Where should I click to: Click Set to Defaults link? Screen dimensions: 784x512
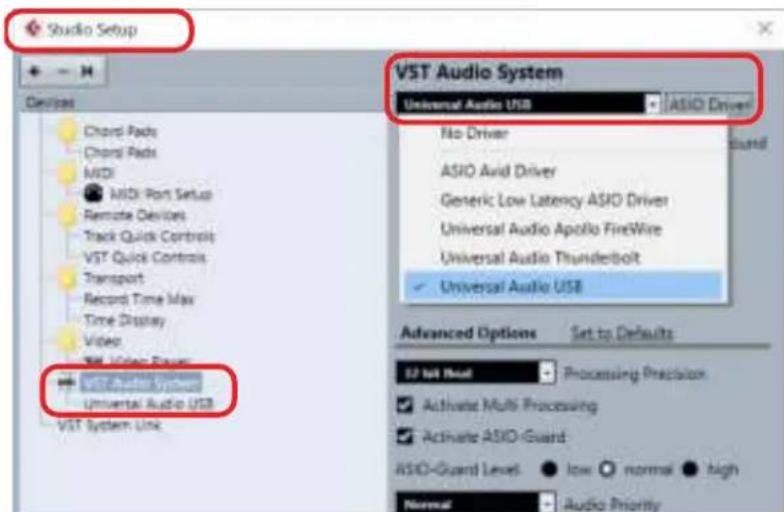622,333
